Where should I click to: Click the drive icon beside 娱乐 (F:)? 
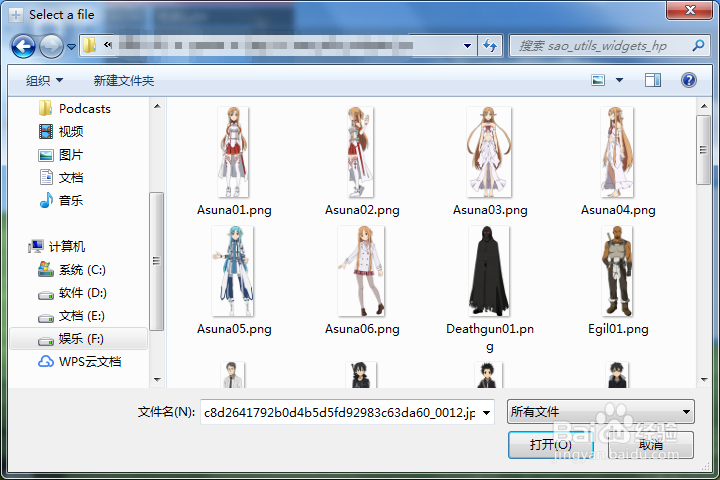coord(46,341)
